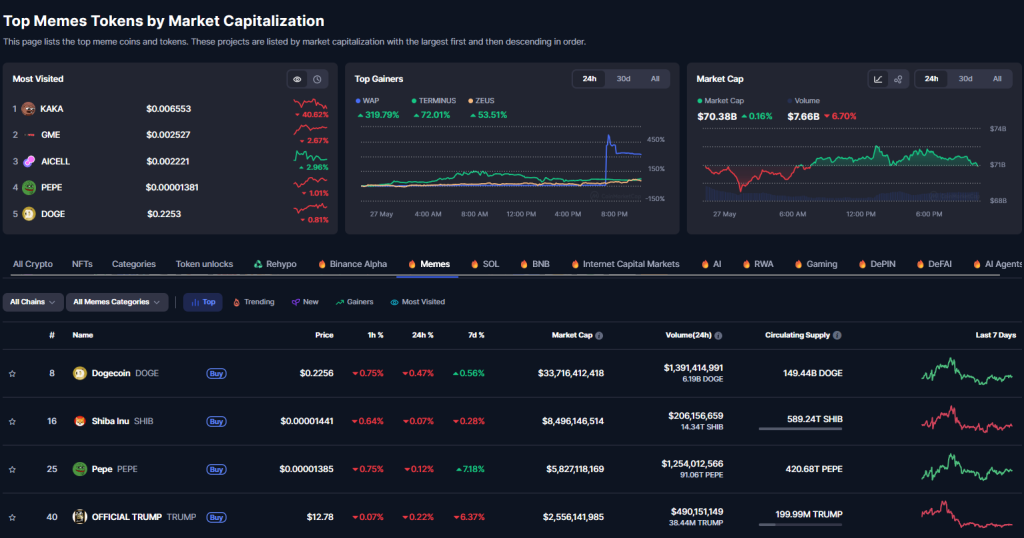This screenshot has height=538, width=1024.
Task: Open the Dogecoin coin page link
Action: [x=116, y=373]
